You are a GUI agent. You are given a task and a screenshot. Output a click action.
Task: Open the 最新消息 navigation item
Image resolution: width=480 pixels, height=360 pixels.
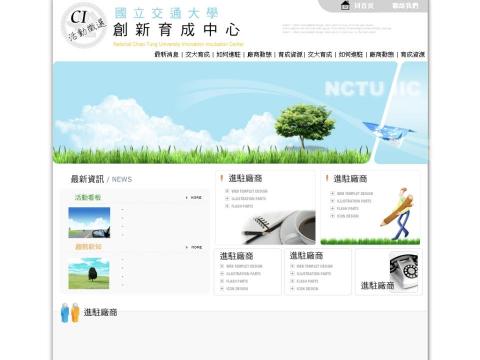167,54
